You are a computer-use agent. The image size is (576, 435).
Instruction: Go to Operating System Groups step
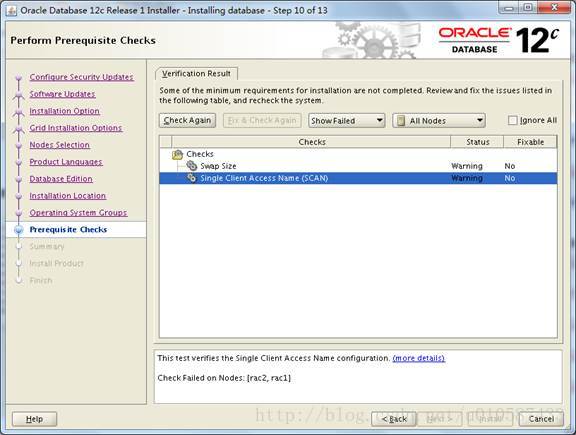click(78, 212)
